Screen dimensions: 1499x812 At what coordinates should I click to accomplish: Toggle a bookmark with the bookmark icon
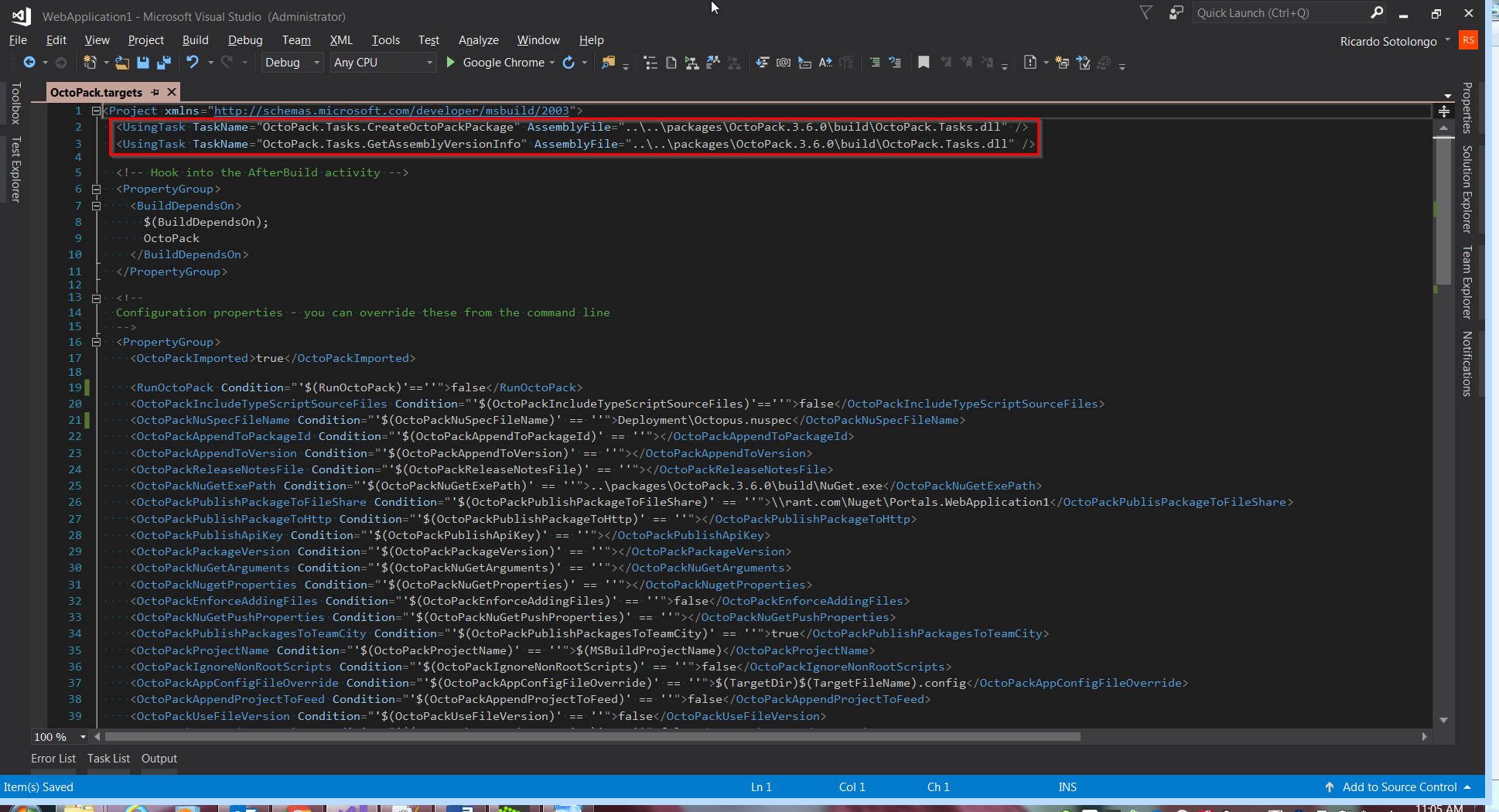(924, 63)
